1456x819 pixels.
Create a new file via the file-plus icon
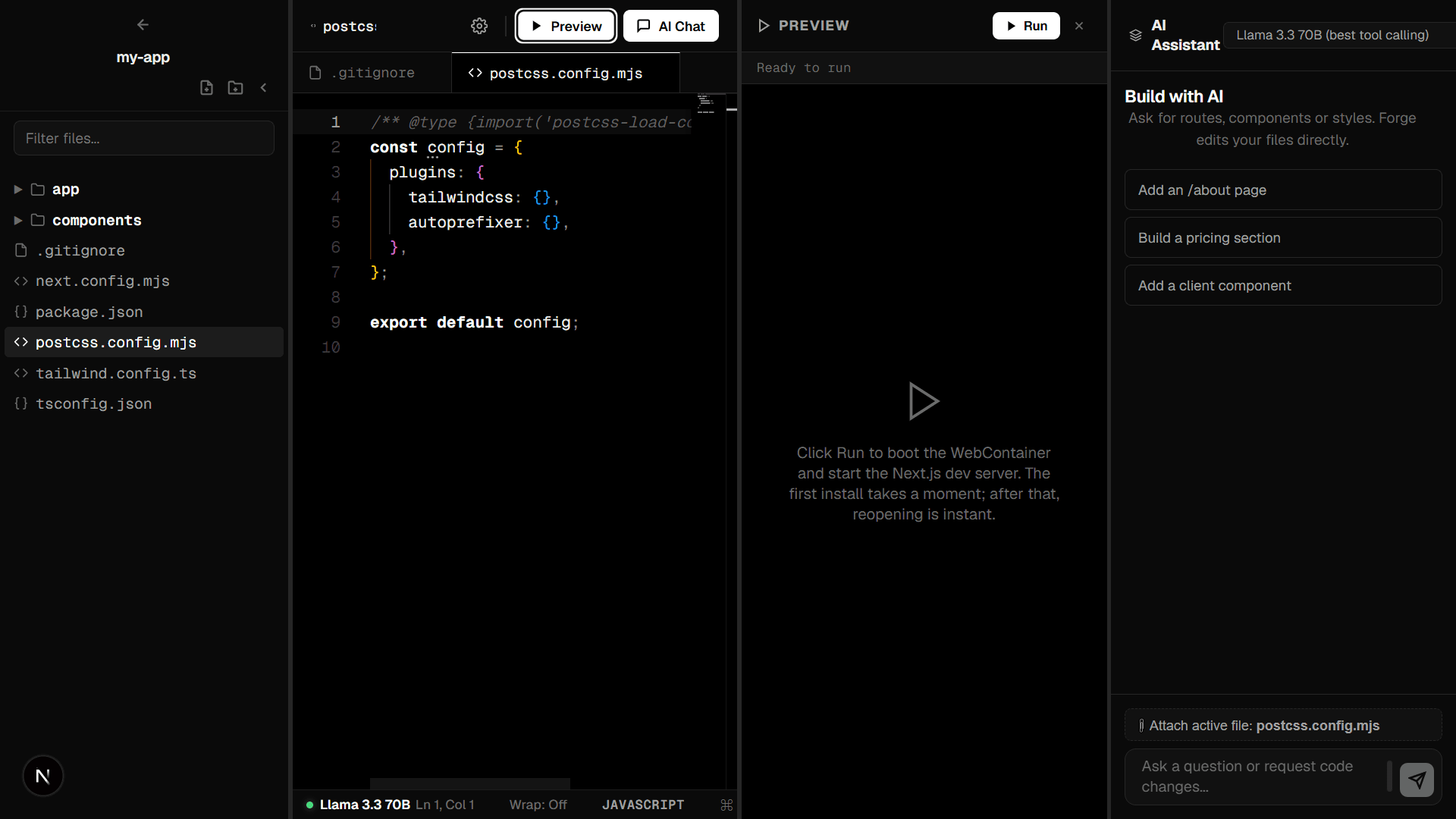point(206,87)
